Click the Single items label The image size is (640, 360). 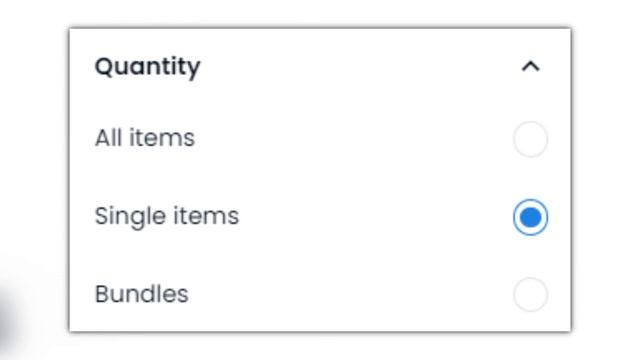pyautogui.click(x=167, y=216)
